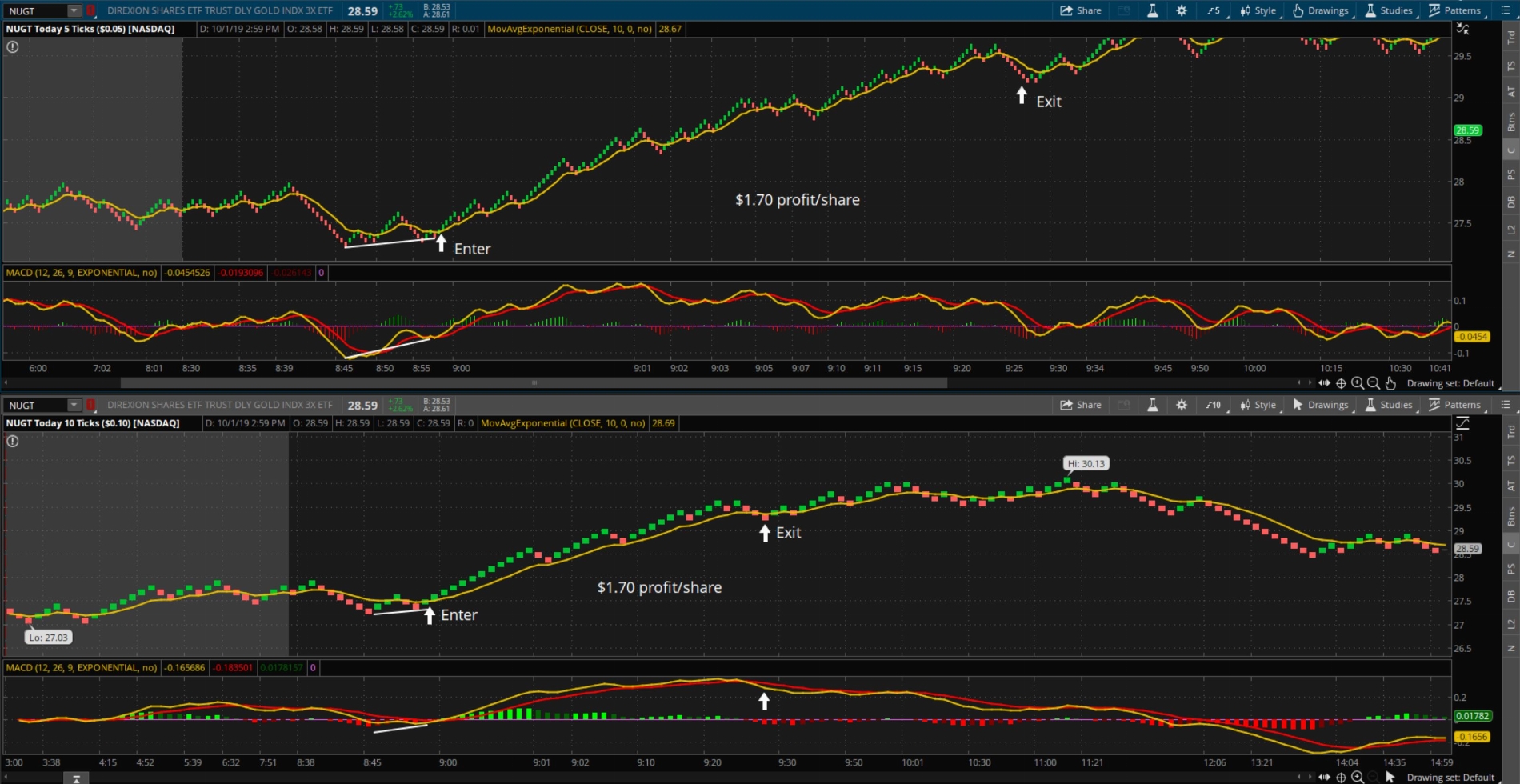This screenshot has height=784, width=1520.
Task: Open Style dropdown on 5 Ticks chart
Action: coord(1259,10)
